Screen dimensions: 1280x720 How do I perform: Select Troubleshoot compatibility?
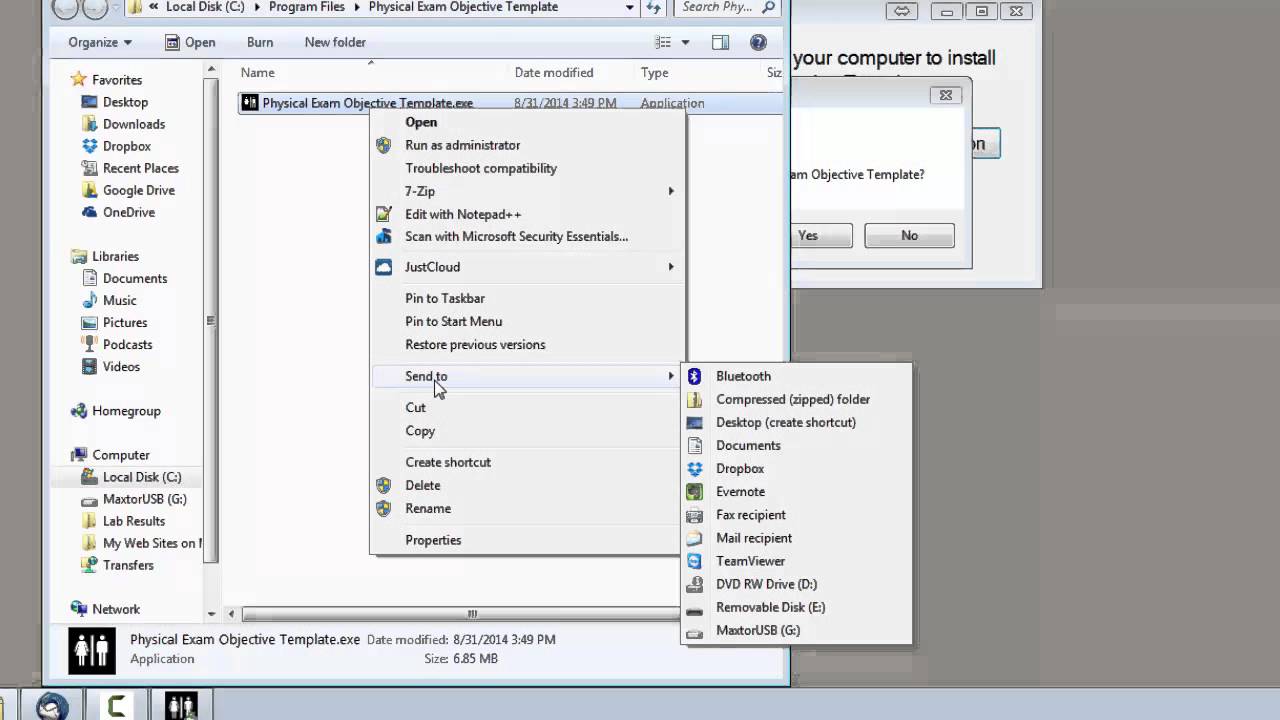tap(481, 168)
